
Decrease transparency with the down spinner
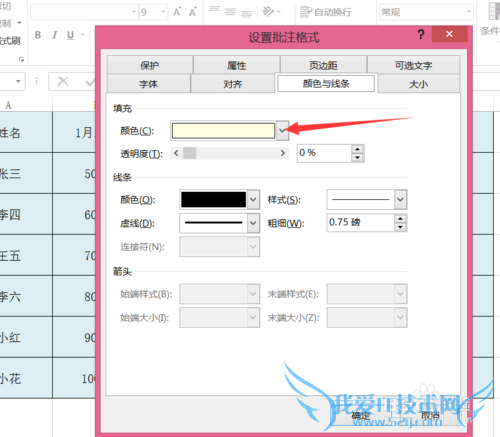358,157
